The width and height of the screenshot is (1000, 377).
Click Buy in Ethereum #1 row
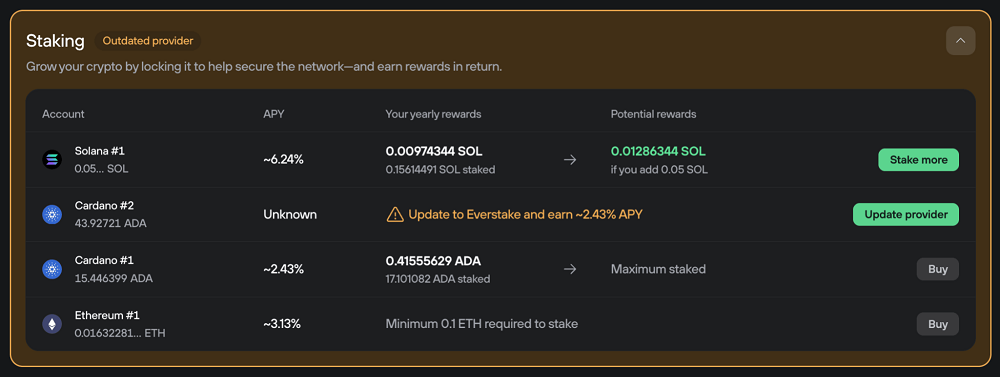[x=938, y=324]
